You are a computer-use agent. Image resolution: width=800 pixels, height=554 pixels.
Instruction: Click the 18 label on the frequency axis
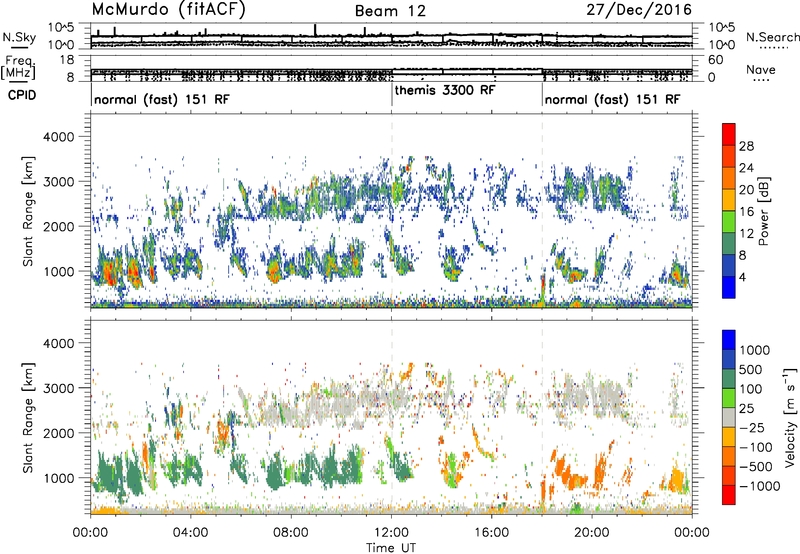[x=67, y=60]
